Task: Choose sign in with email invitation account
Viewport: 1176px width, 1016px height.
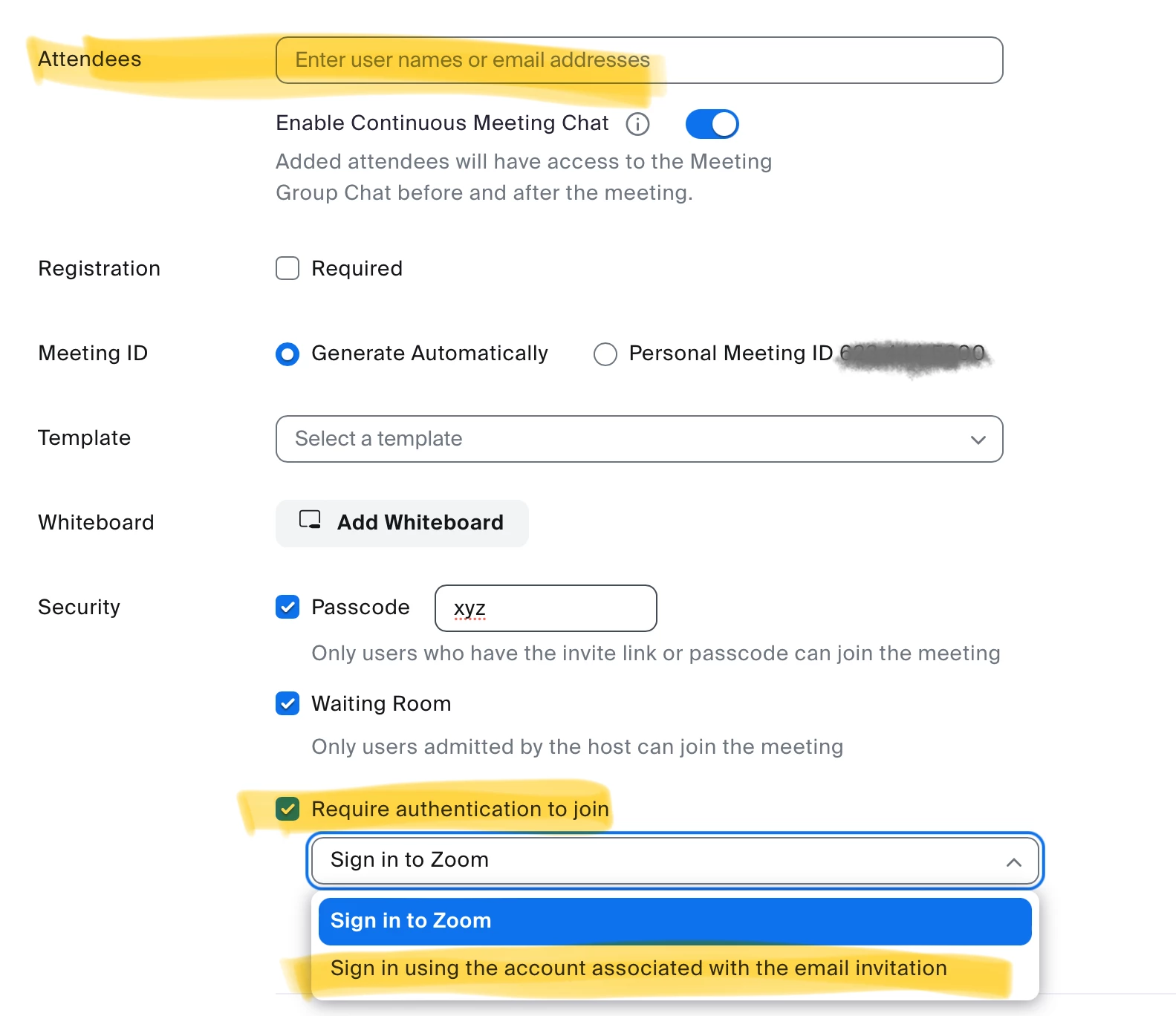Action: point(675,968)
